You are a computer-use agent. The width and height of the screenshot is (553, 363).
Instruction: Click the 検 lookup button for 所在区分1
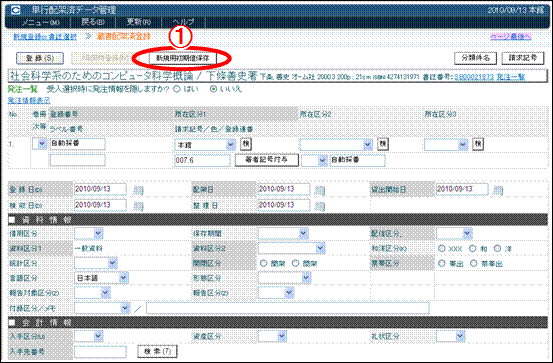pos(246,144)
